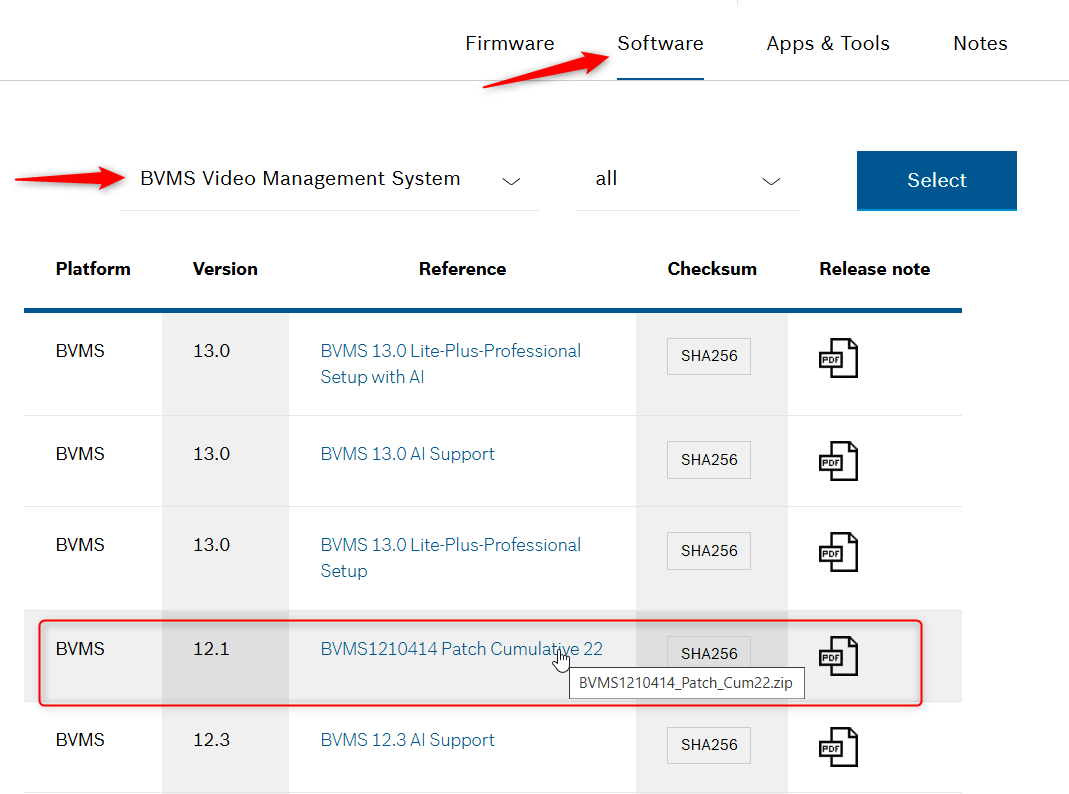Open PDF release note for BVMS 13.0 Lite-Plus-Professional Setup
Image resolution: width=1069 pixels, height=794 pixels.
[838, 552]
